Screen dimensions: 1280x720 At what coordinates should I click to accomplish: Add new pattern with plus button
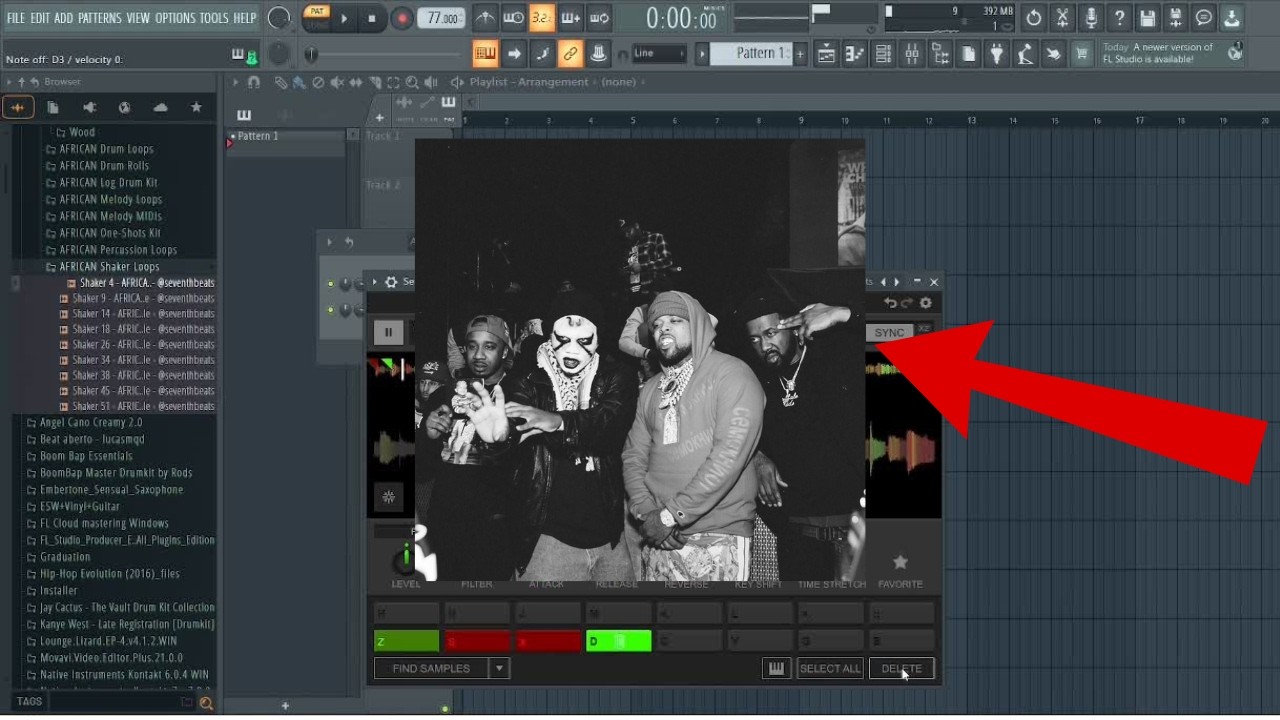pos(800,54)
